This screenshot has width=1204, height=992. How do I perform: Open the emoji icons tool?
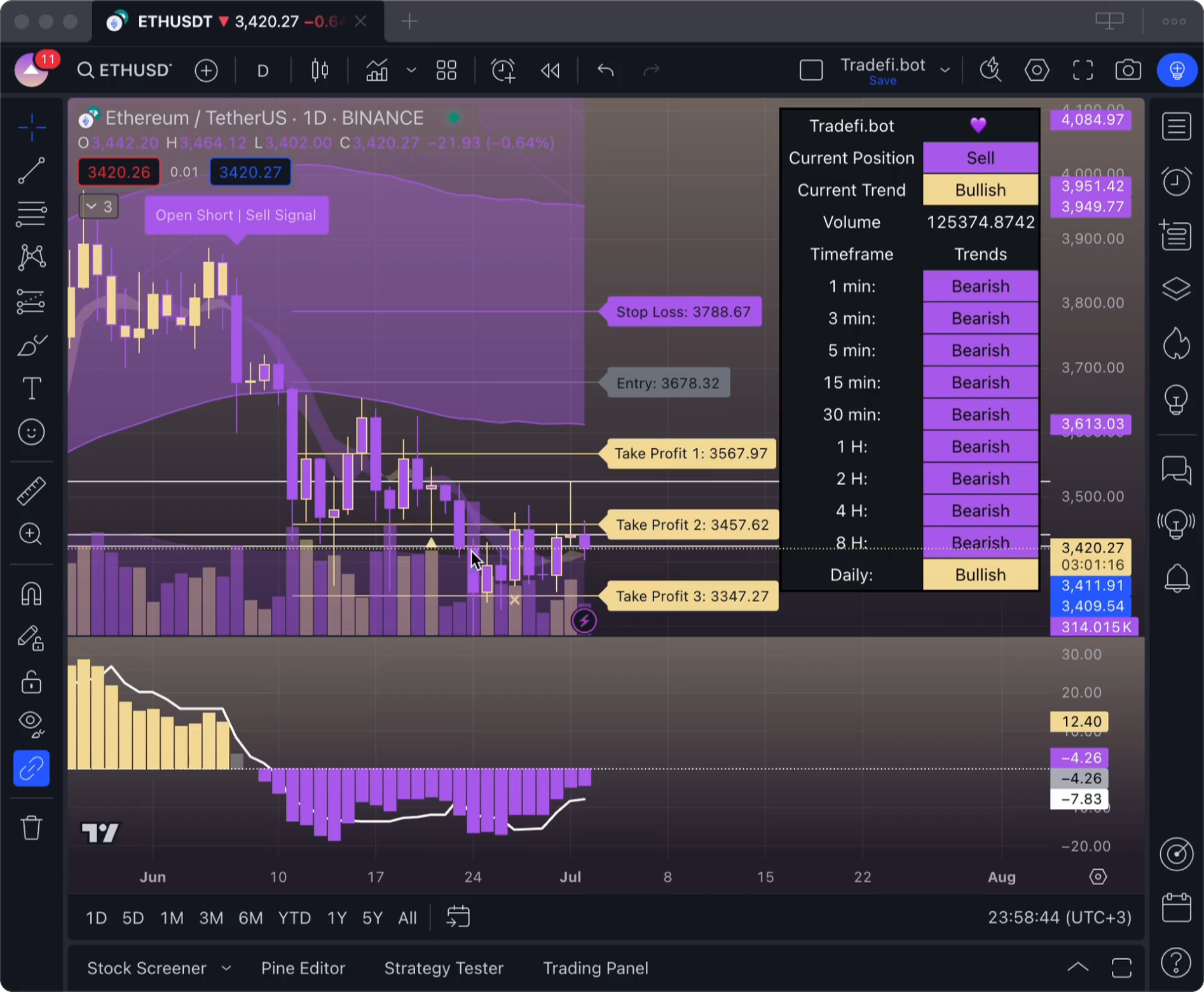pyautogui.click(x=31, y=432)
